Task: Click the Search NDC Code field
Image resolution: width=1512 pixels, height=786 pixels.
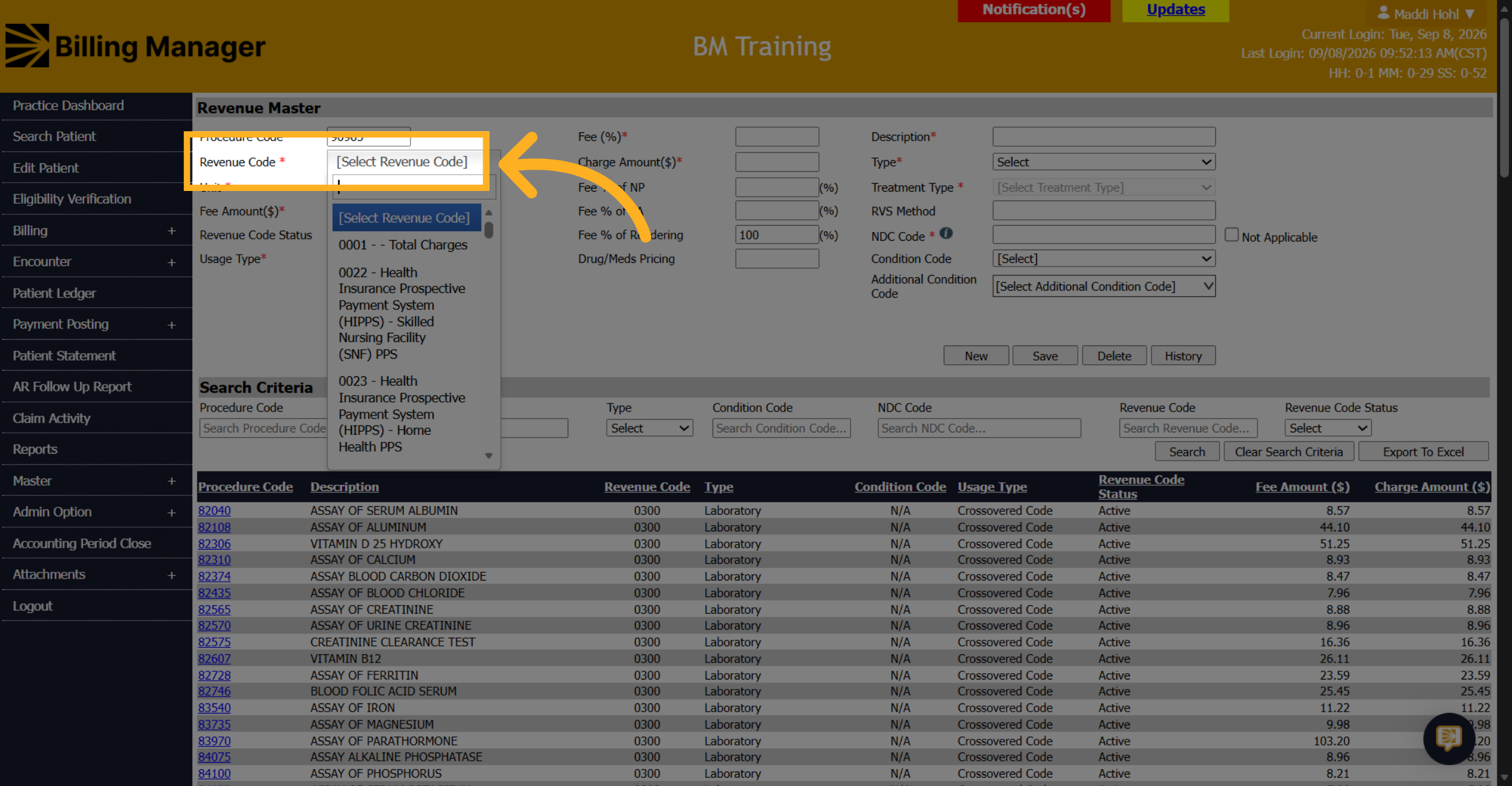Action: pos(979,428)
